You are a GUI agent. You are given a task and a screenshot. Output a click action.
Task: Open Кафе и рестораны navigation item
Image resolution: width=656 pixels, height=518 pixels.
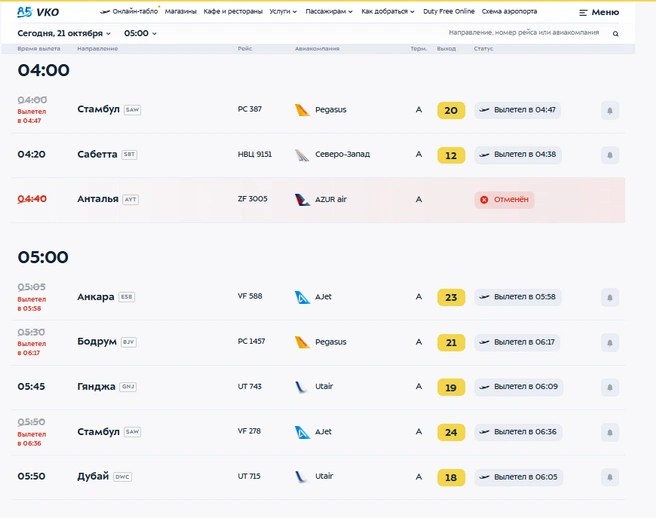click(x=233, y=11)
